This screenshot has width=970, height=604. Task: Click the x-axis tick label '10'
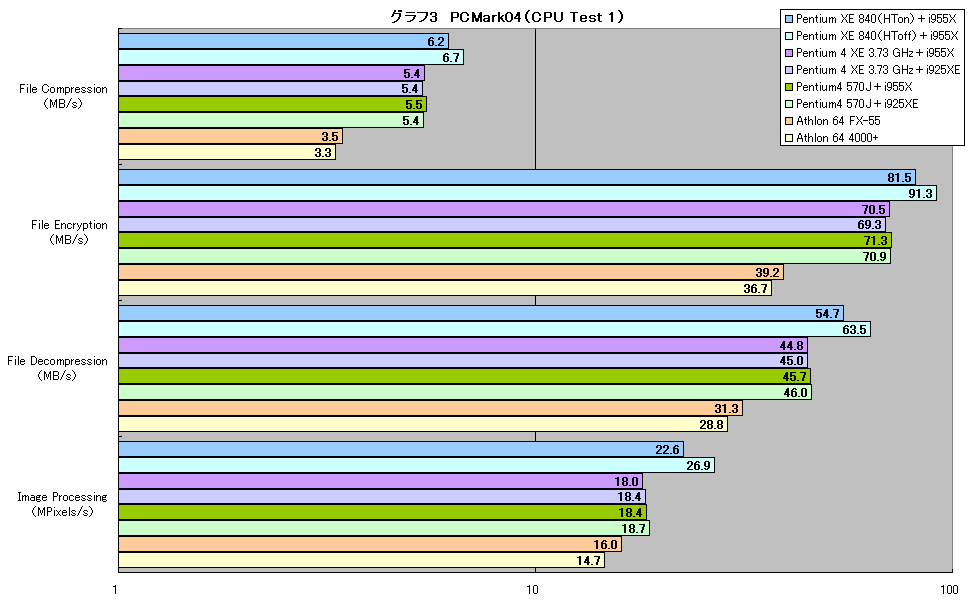533,590
